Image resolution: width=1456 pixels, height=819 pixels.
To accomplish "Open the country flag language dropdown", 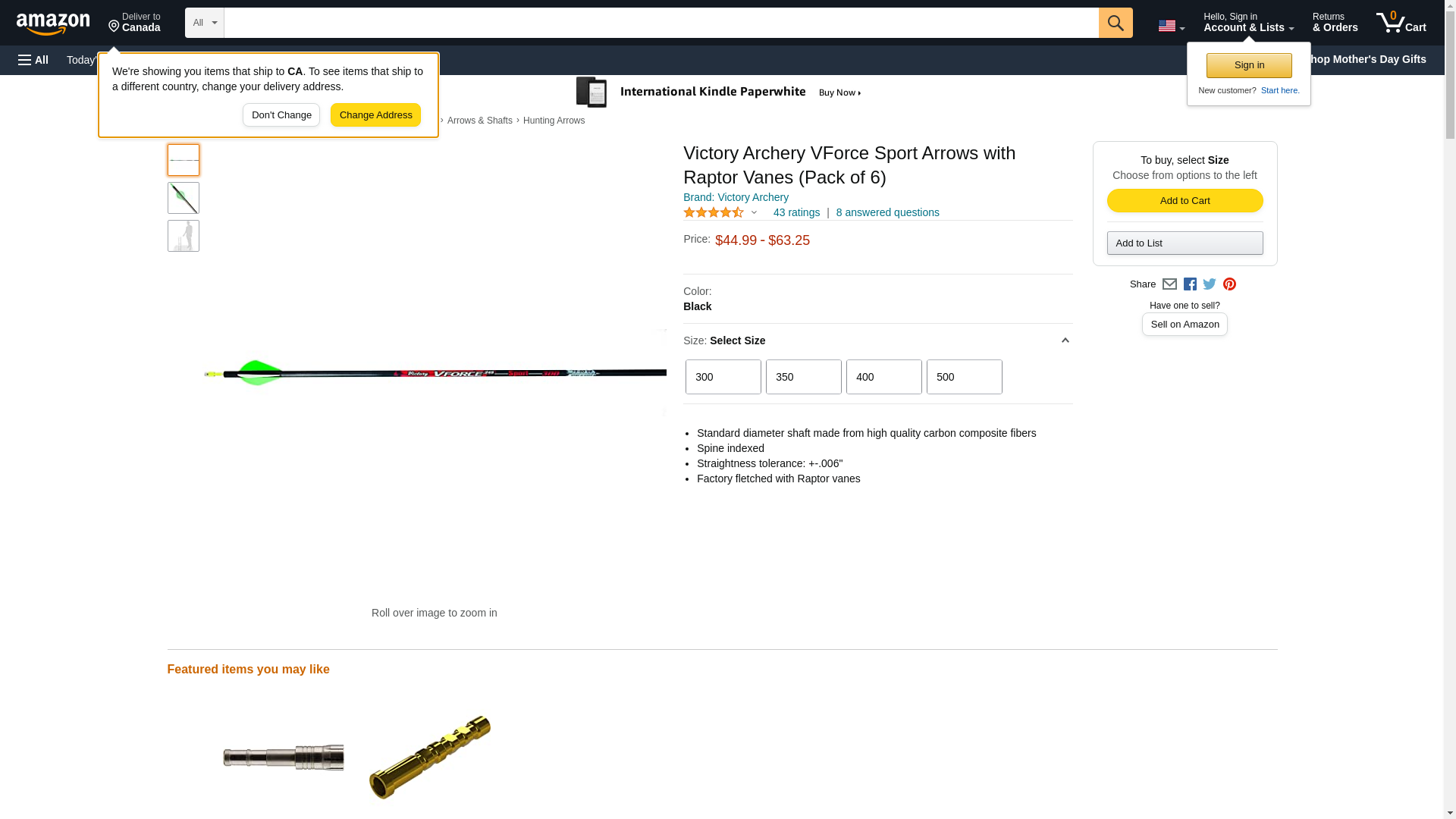I will click(1171, 26).
